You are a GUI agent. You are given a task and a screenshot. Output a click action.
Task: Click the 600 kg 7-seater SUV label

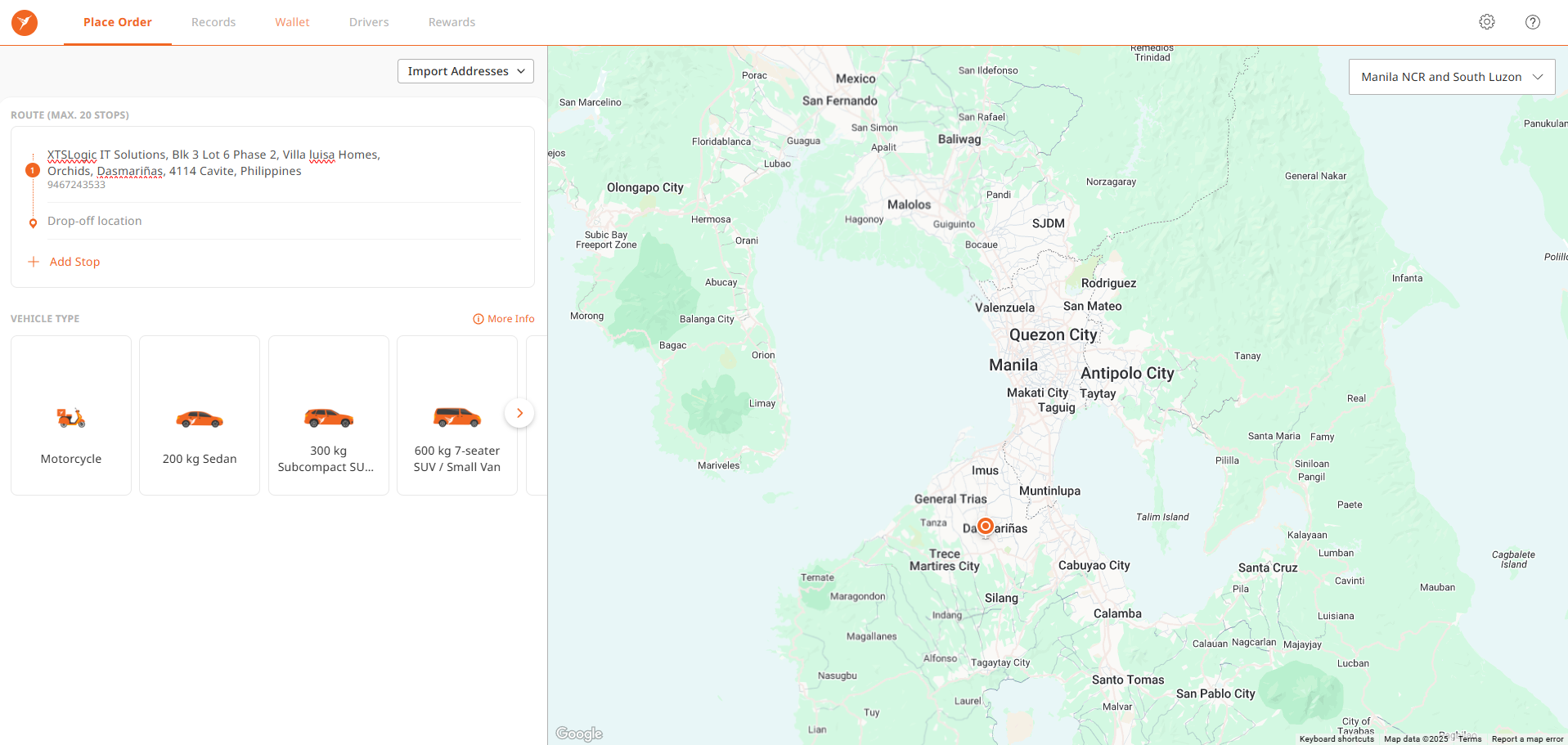457,459
